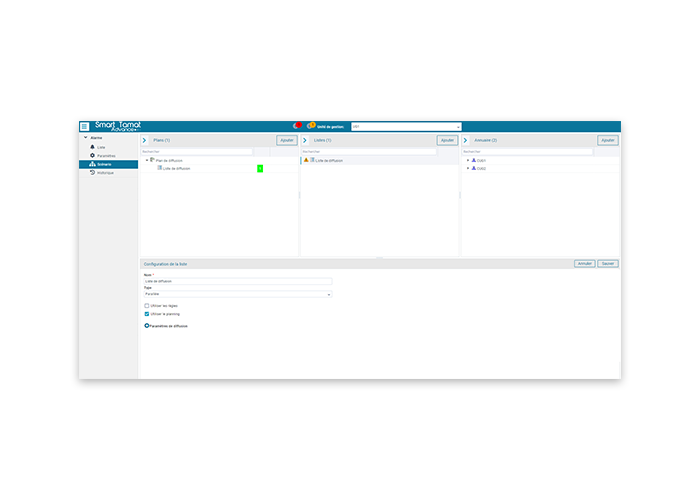This screenshot has height=500, width=700.
Task: Focus the Listes Rechercher search field
Action: coord(369,152)
